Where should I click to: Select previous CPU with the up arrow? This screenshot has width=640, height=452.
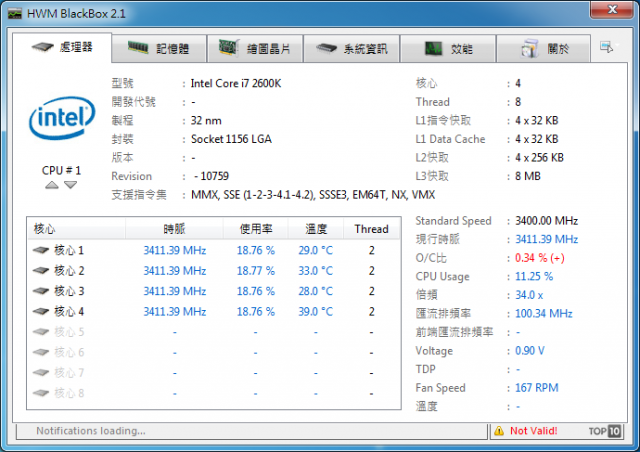(x=52, y=185)
